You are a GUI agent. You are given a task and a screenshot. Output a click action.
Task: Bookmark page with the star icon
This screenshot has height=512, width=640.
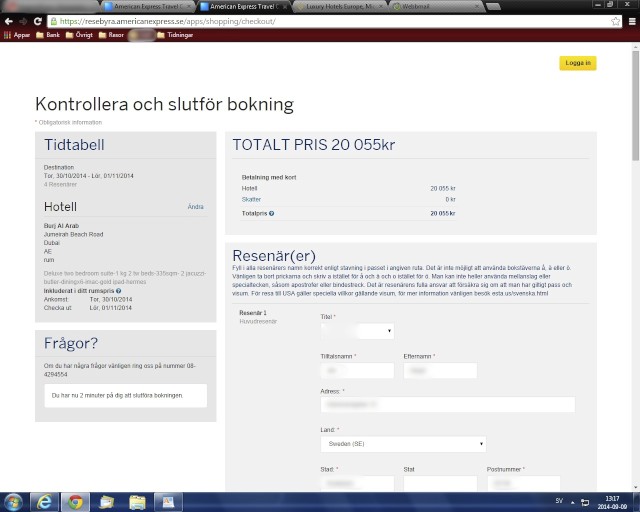[x=615, y=20]
